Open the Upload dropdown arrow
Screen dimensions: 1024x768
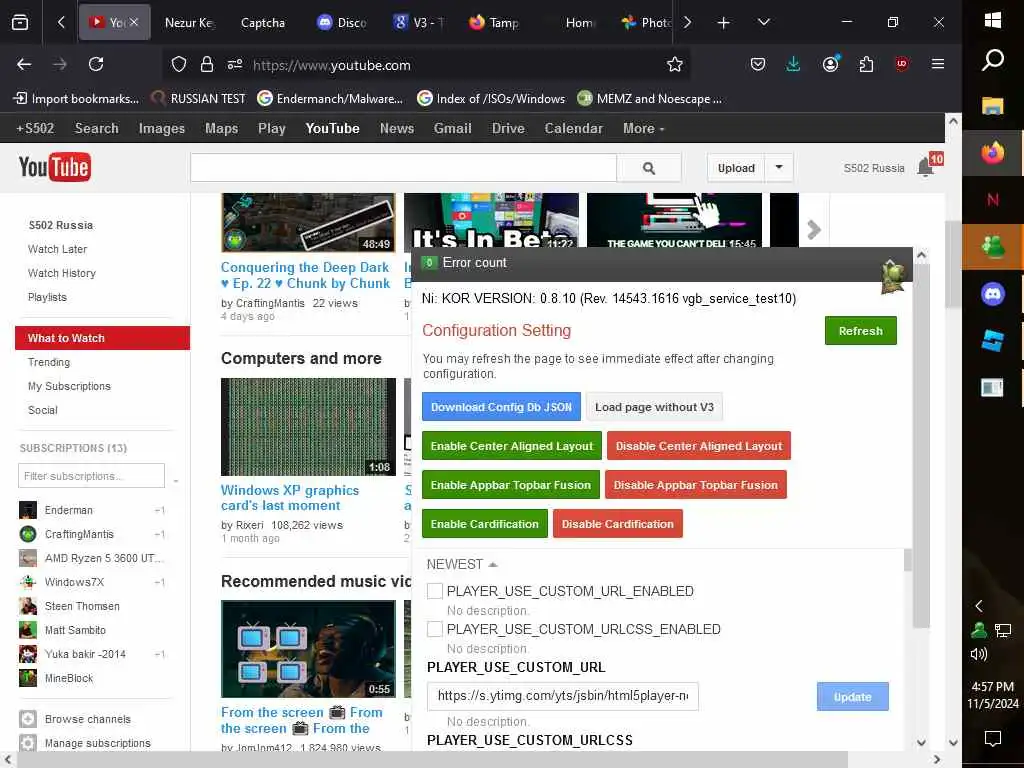(779, 168)
